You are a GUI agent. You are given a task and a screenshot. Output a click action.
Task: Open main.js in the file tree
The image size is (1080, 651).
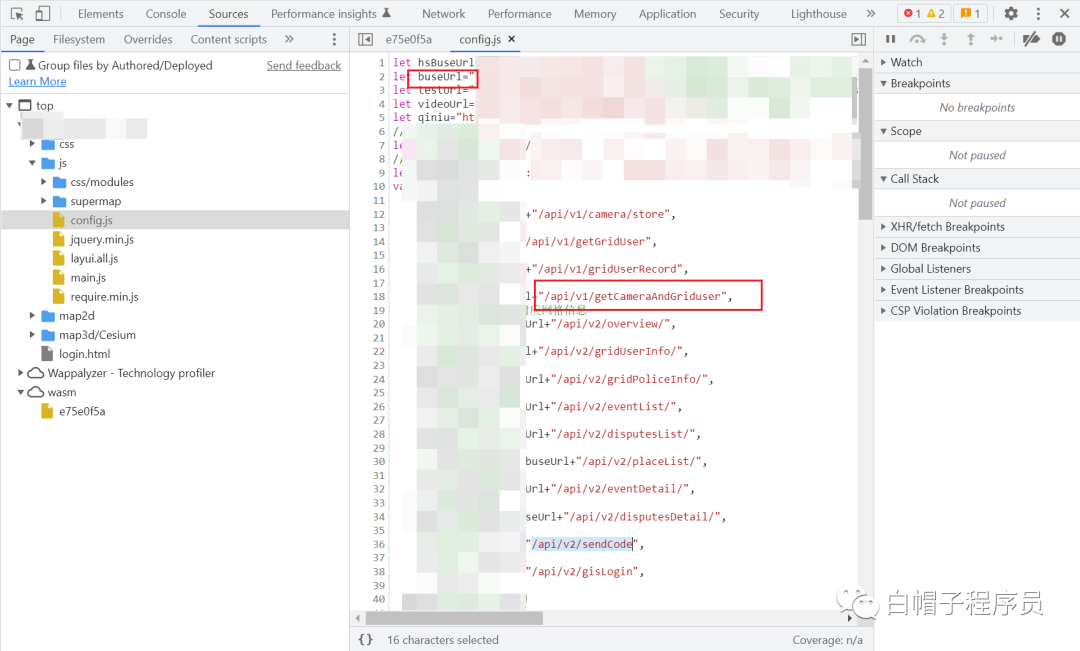point(87,278)
